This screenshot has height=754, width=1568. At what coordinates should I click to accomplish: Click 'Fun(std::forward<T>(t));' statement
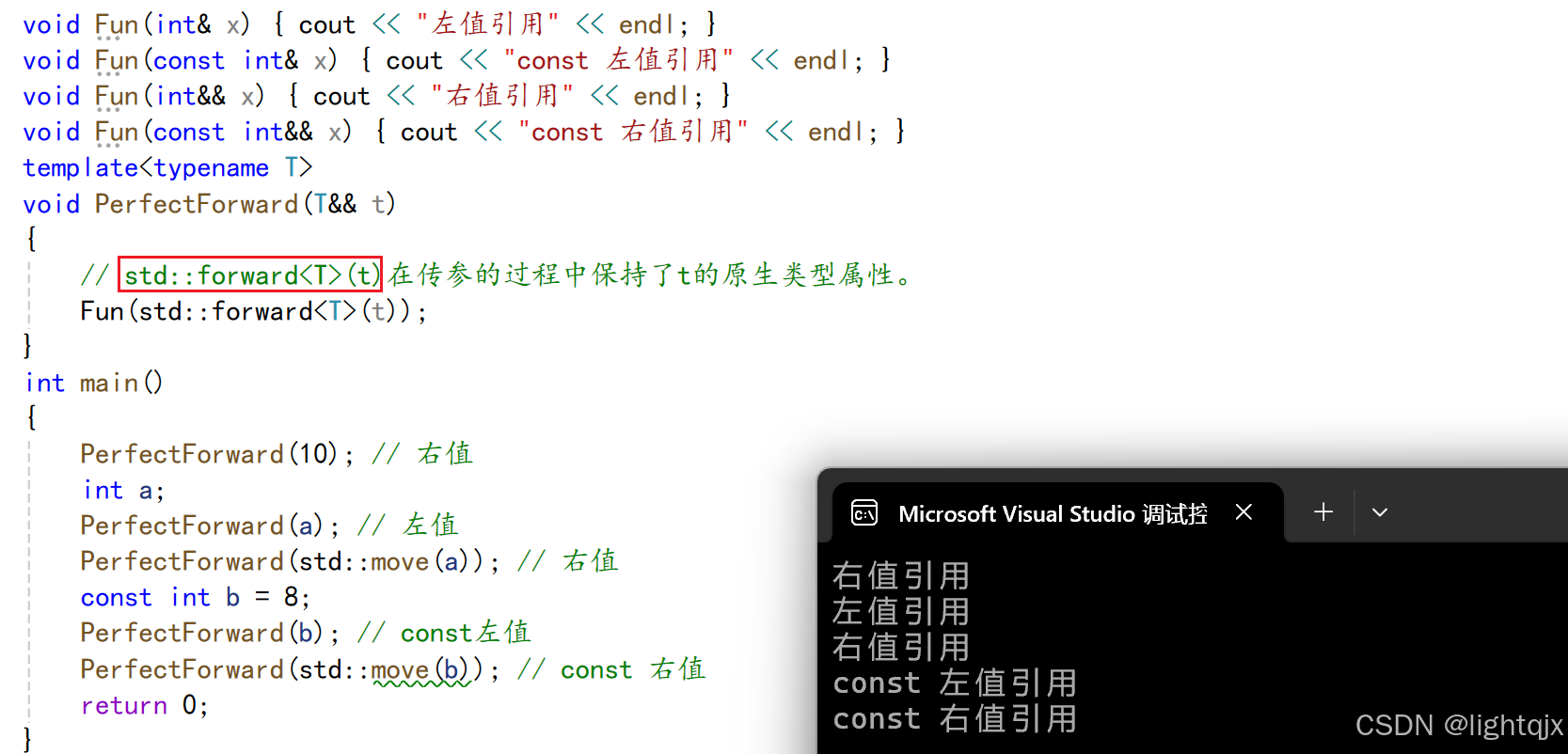pyautogui.click(x=253, y=311)
